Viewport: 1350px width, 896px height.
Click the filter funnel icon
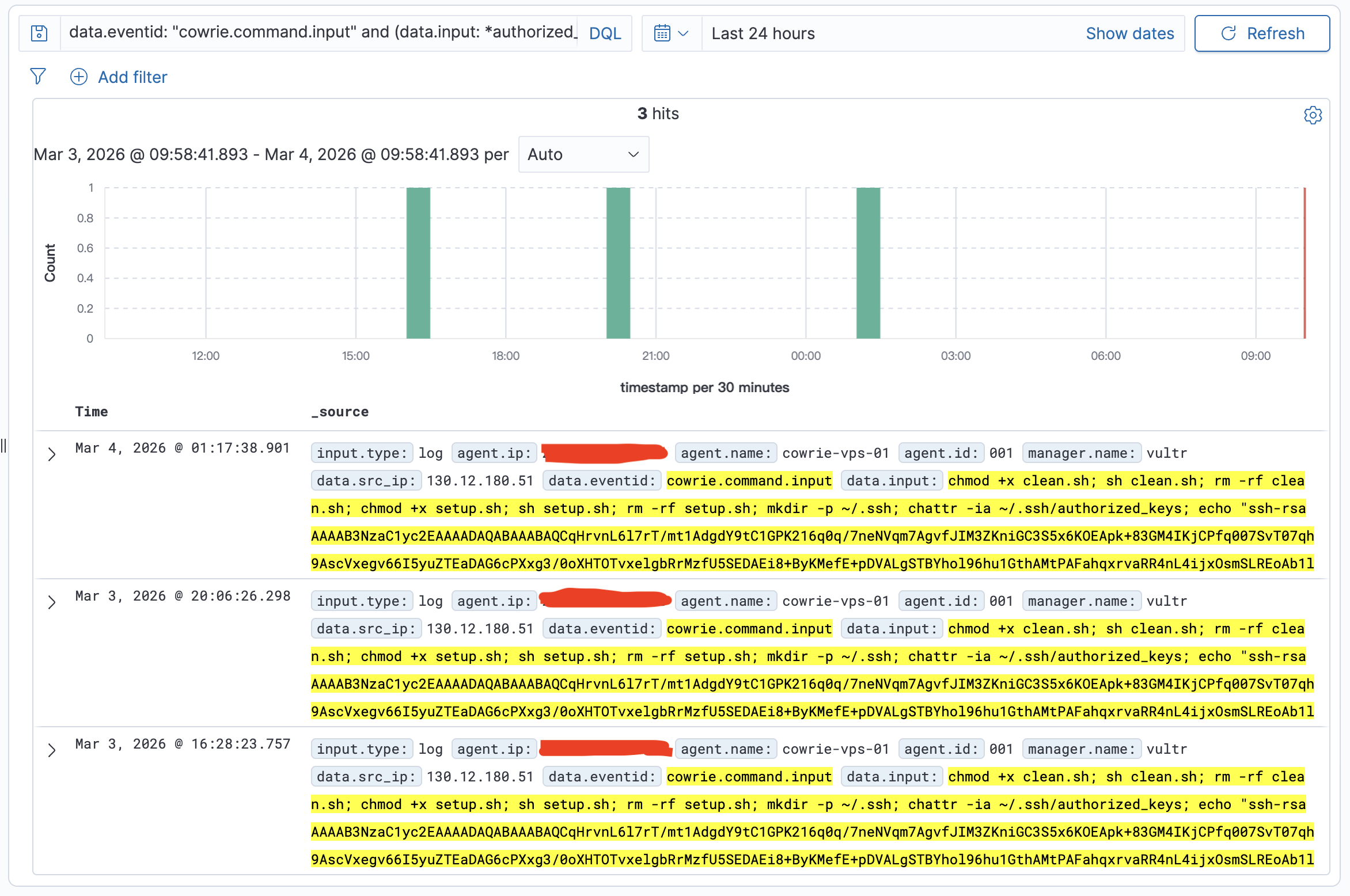(x=38, y=77)
